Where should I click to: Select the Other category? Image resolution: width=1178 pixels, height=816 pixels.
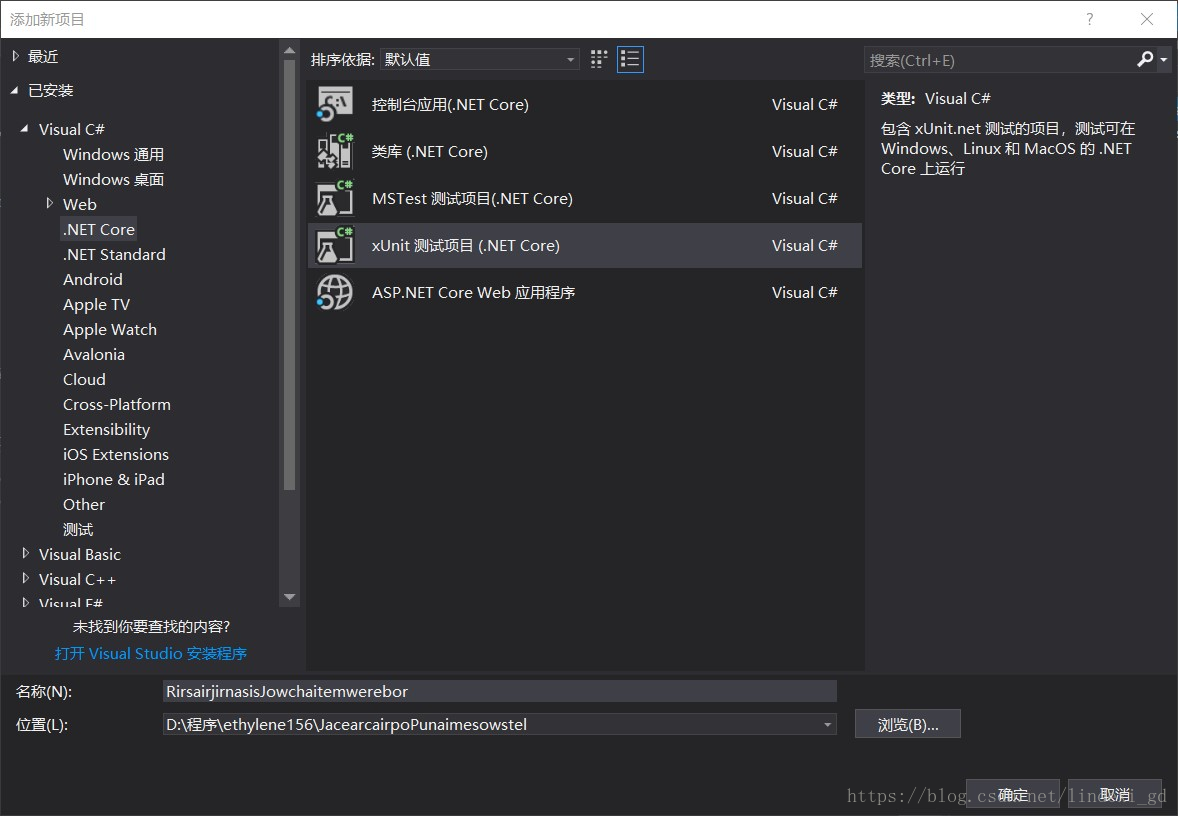(83, 504)
